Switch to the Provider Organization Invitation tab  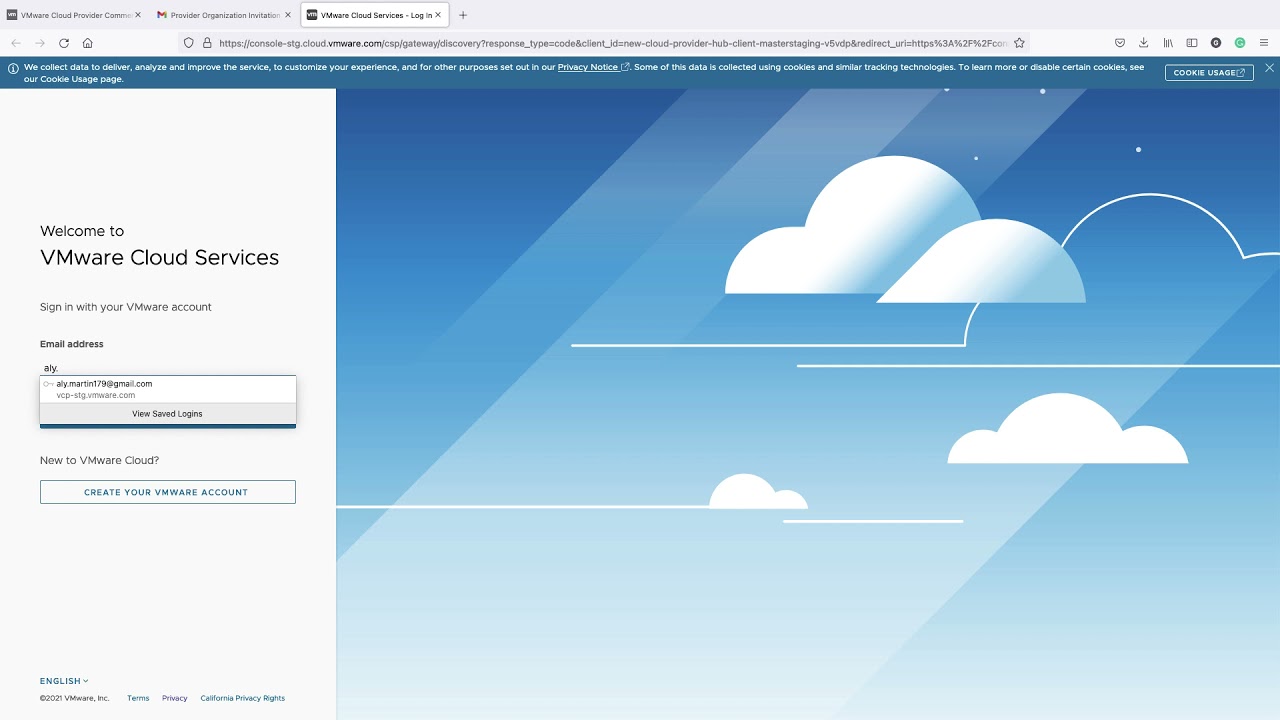[x=222, y=15]
